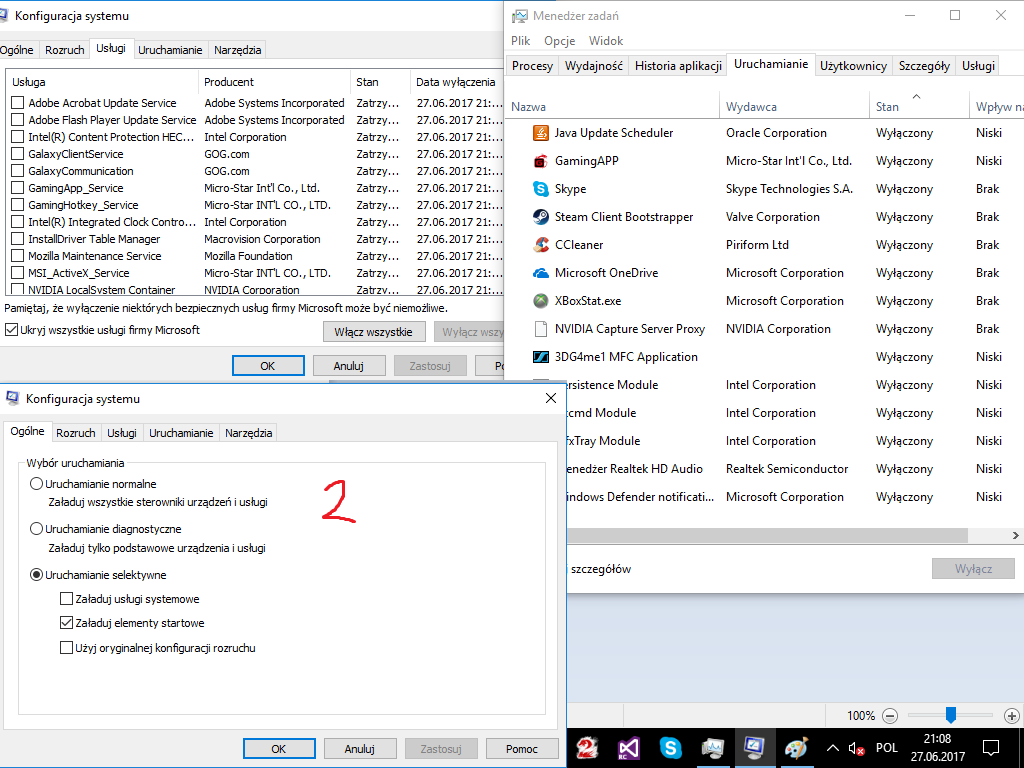Click the zoom slider handle next to 100%
This screenshot has height=768, width=1024.
click(951, 715)
